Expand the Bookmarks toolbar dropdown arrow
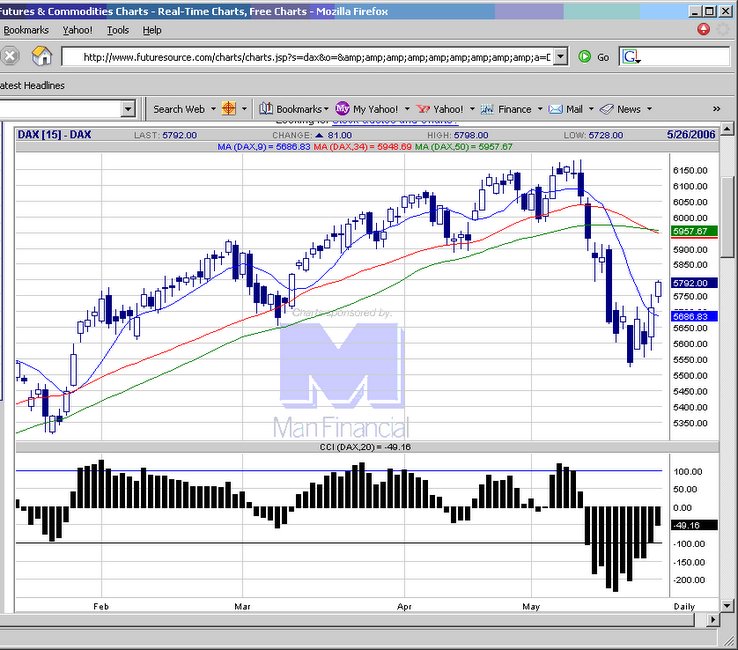 [x=326, y=109]
